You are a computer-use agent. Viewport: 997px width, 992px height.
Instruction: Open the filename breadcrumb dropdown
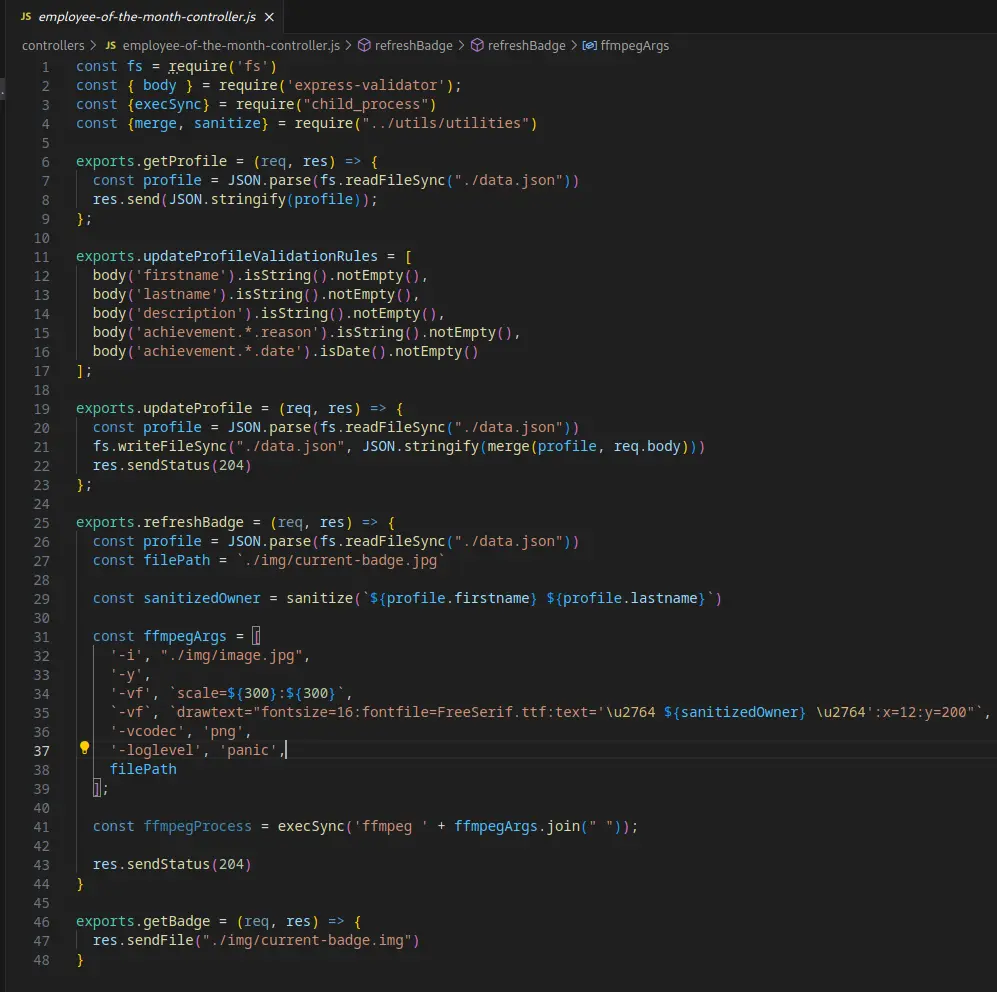(231, 45)
